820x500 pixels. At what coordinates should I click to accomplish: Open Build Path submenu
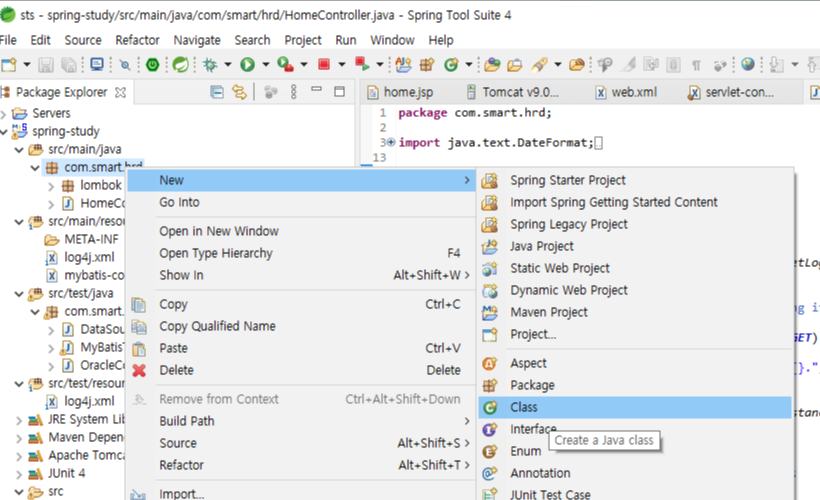coord(301,421)
